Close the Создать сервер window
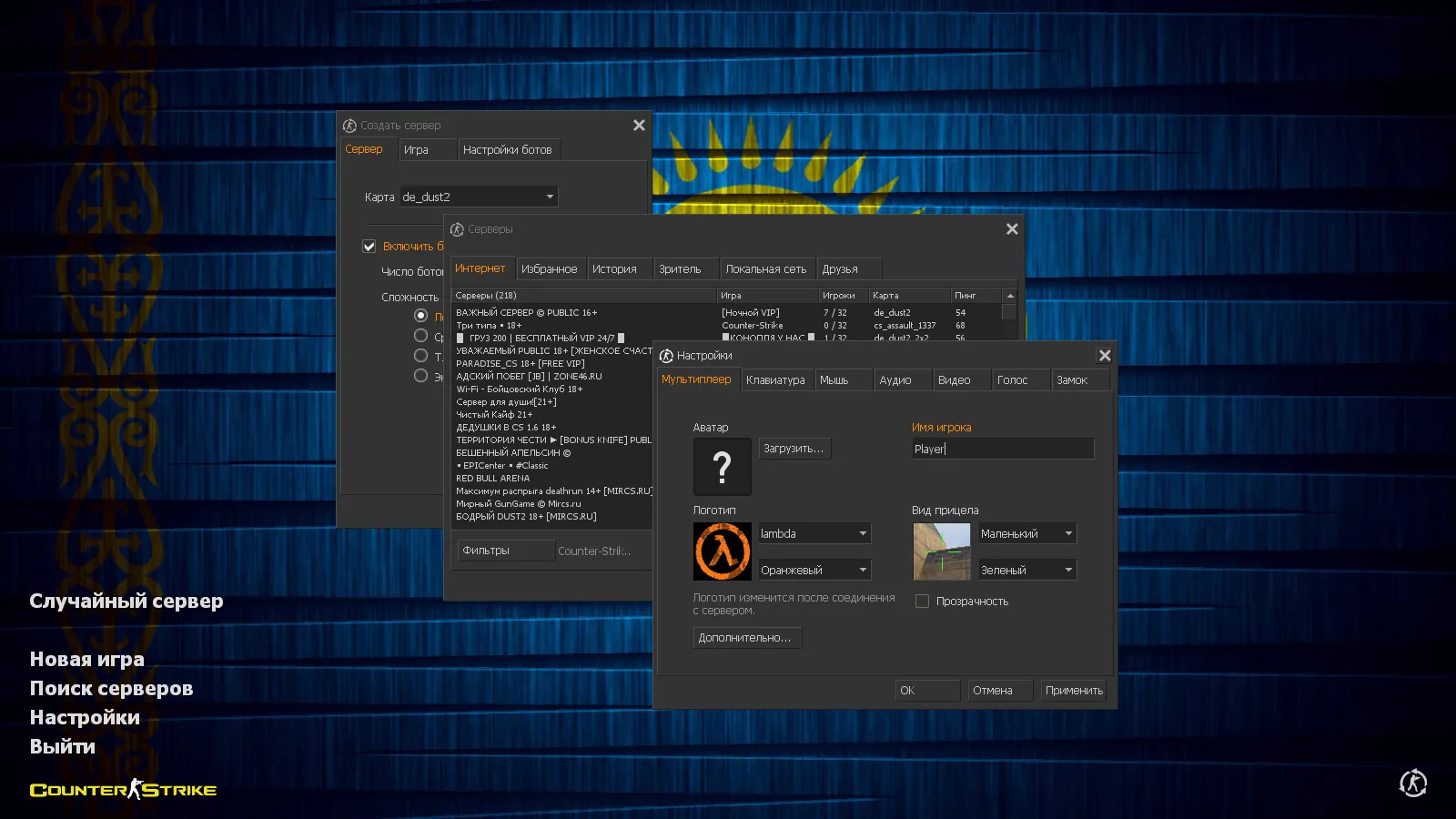This screenshot has width=1456, height=819. pos(639,126)
